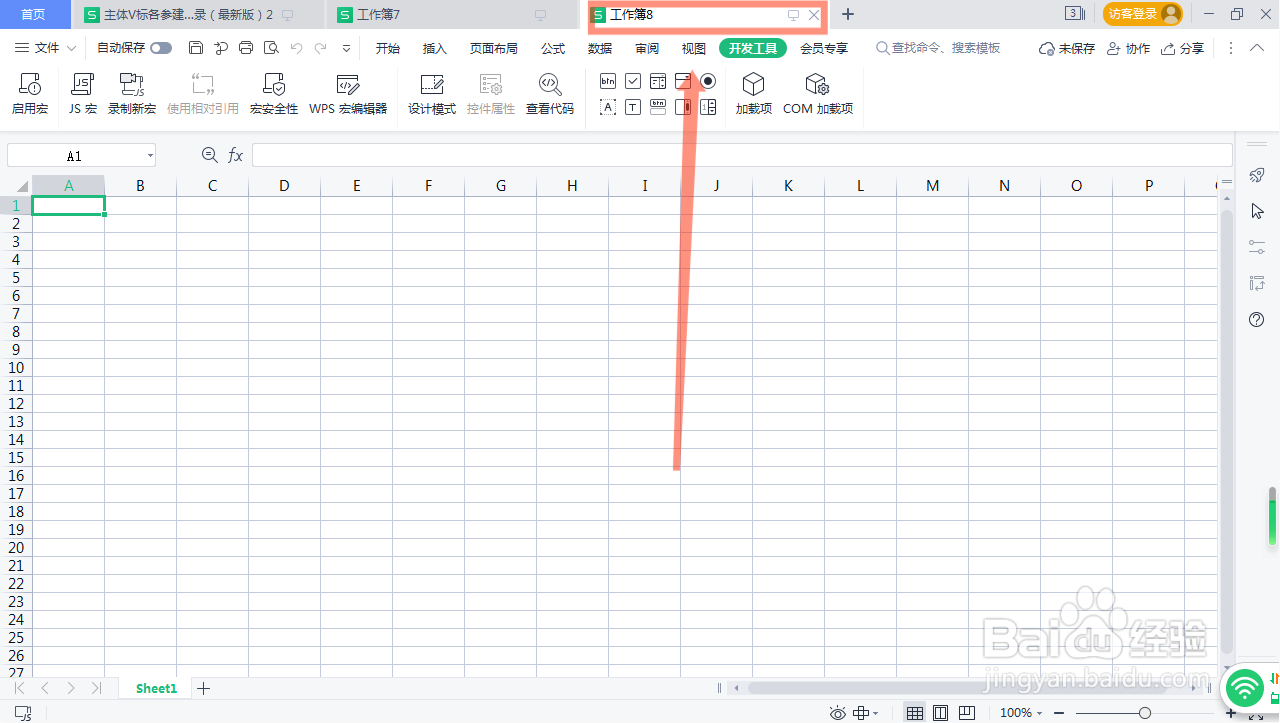Insert a radio button control

pyautogui.click(x=708, y=81)
